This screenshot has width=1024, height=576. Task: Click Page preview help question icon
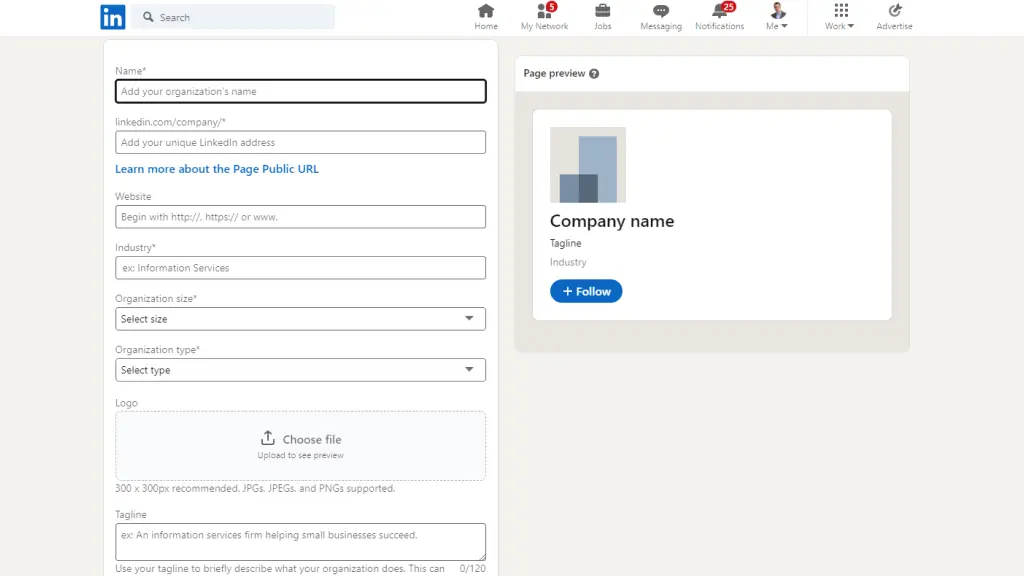pyautogui.click(x=594, y=73)
